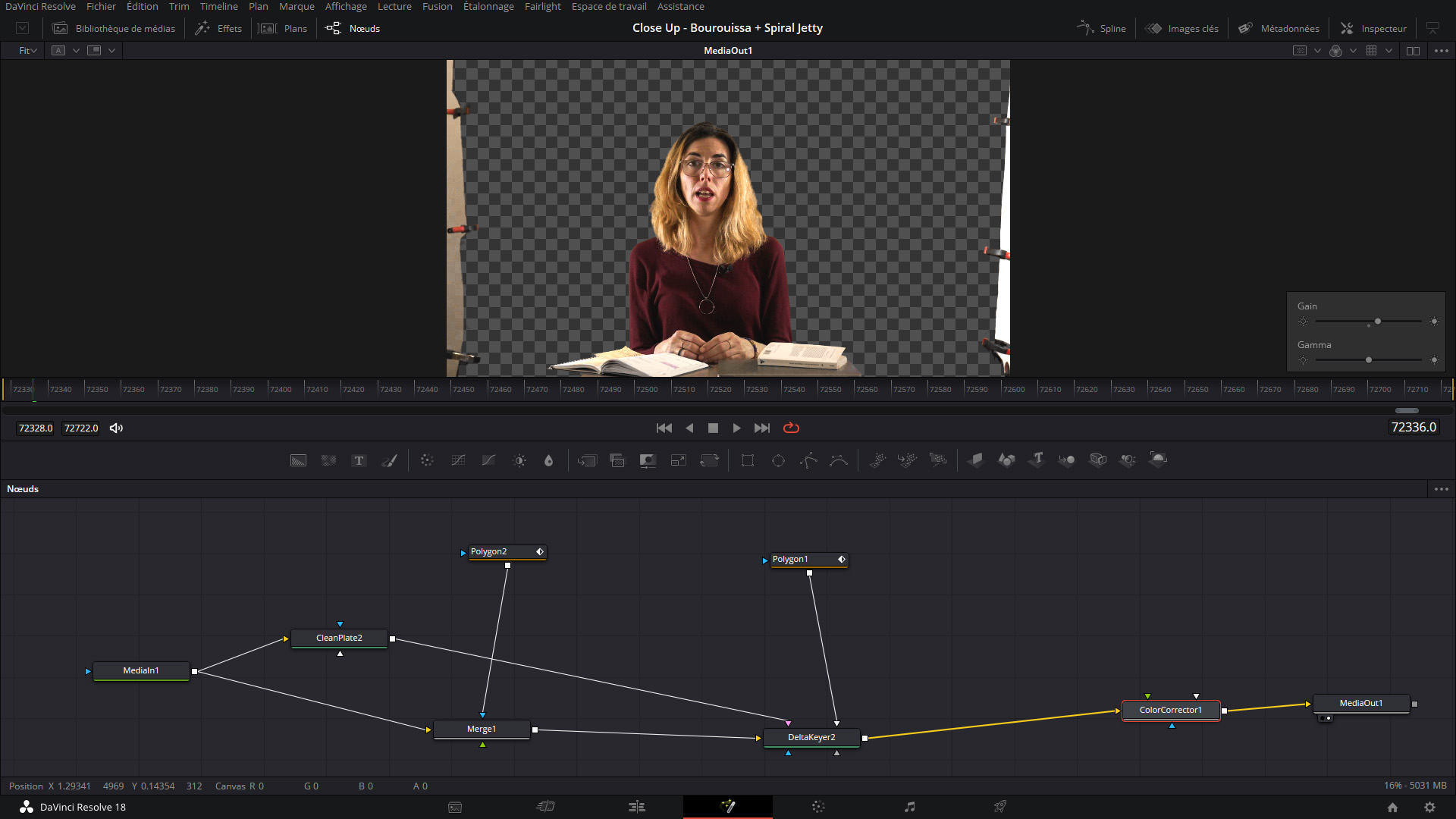Play the composition forward
This screenshot has height=819, width=1456.
click(x=736, y=428)
